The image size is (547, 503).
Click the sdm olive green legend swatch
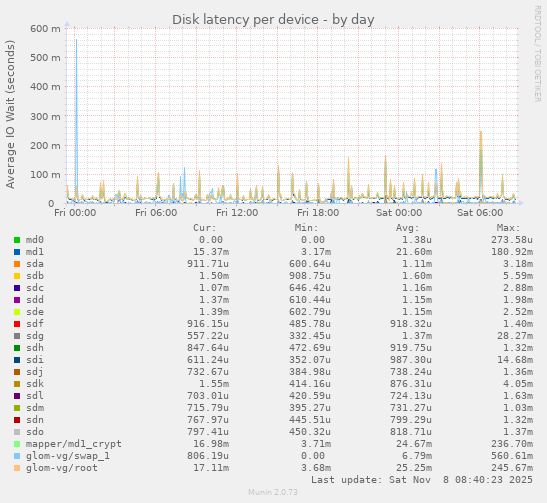(17, 408)
